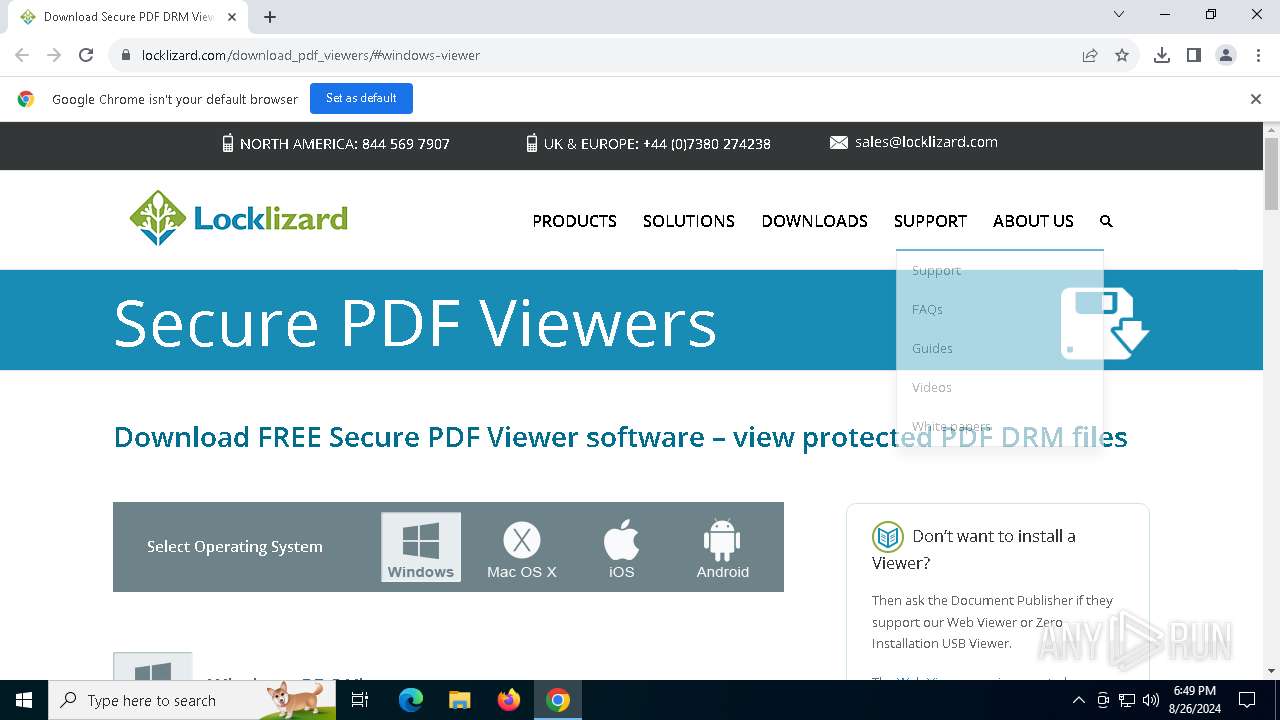Open File Explorer from taskbar
Screen dimensions: 1280x720
[460, 700]
